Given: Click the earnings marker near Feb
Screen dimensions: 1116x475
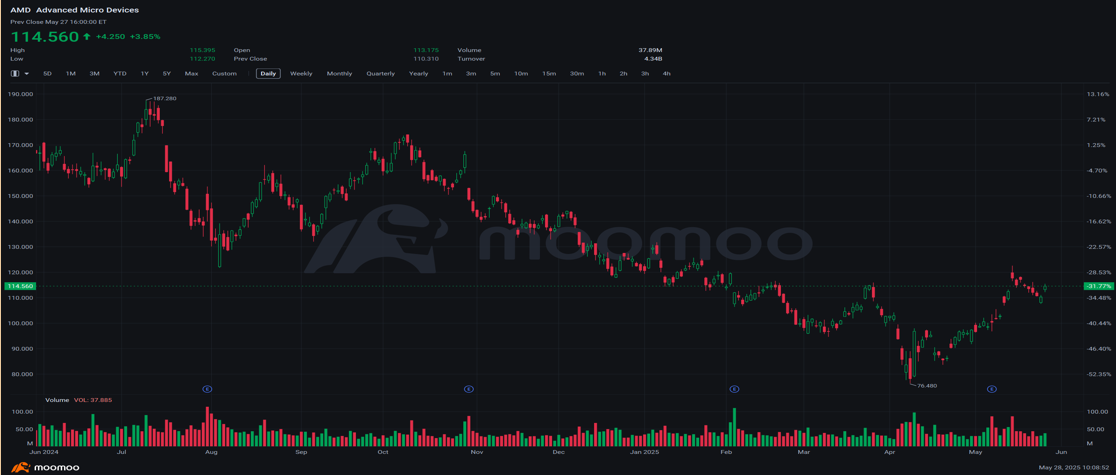Looking at the screenshot, I should [735, 389].
